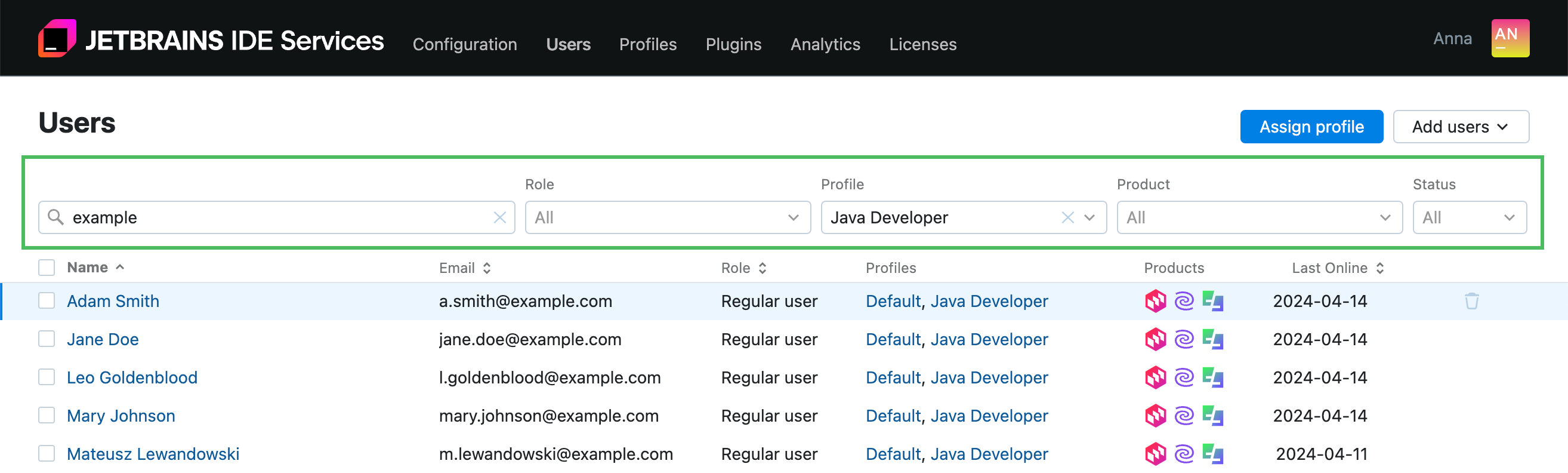Clear the search field text with X
Viewport: 1568px width, 473px height.
499,217
